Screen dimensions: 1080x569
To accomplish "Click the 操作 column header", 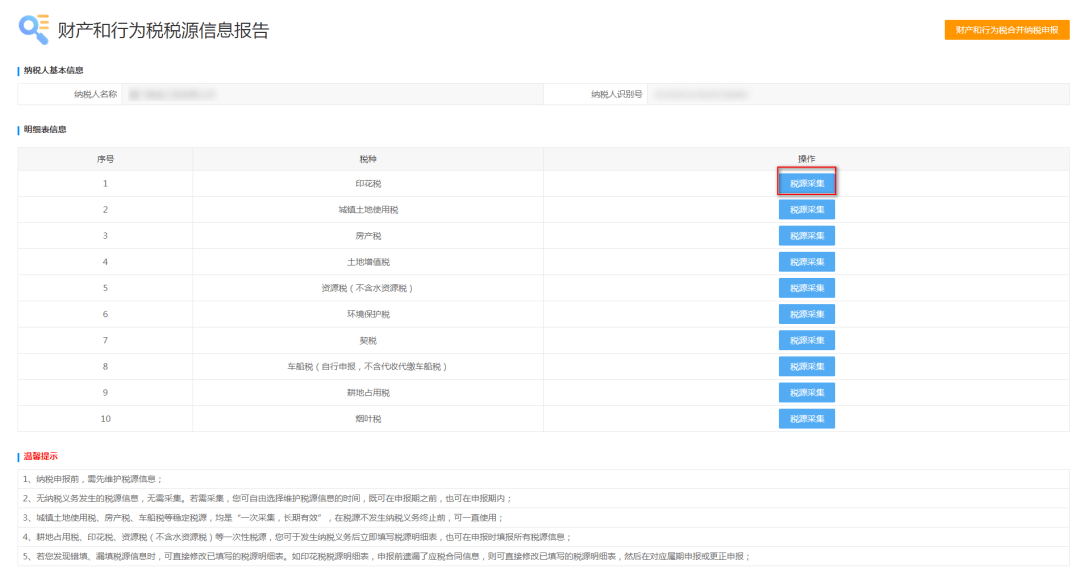I will coord(806,159).
